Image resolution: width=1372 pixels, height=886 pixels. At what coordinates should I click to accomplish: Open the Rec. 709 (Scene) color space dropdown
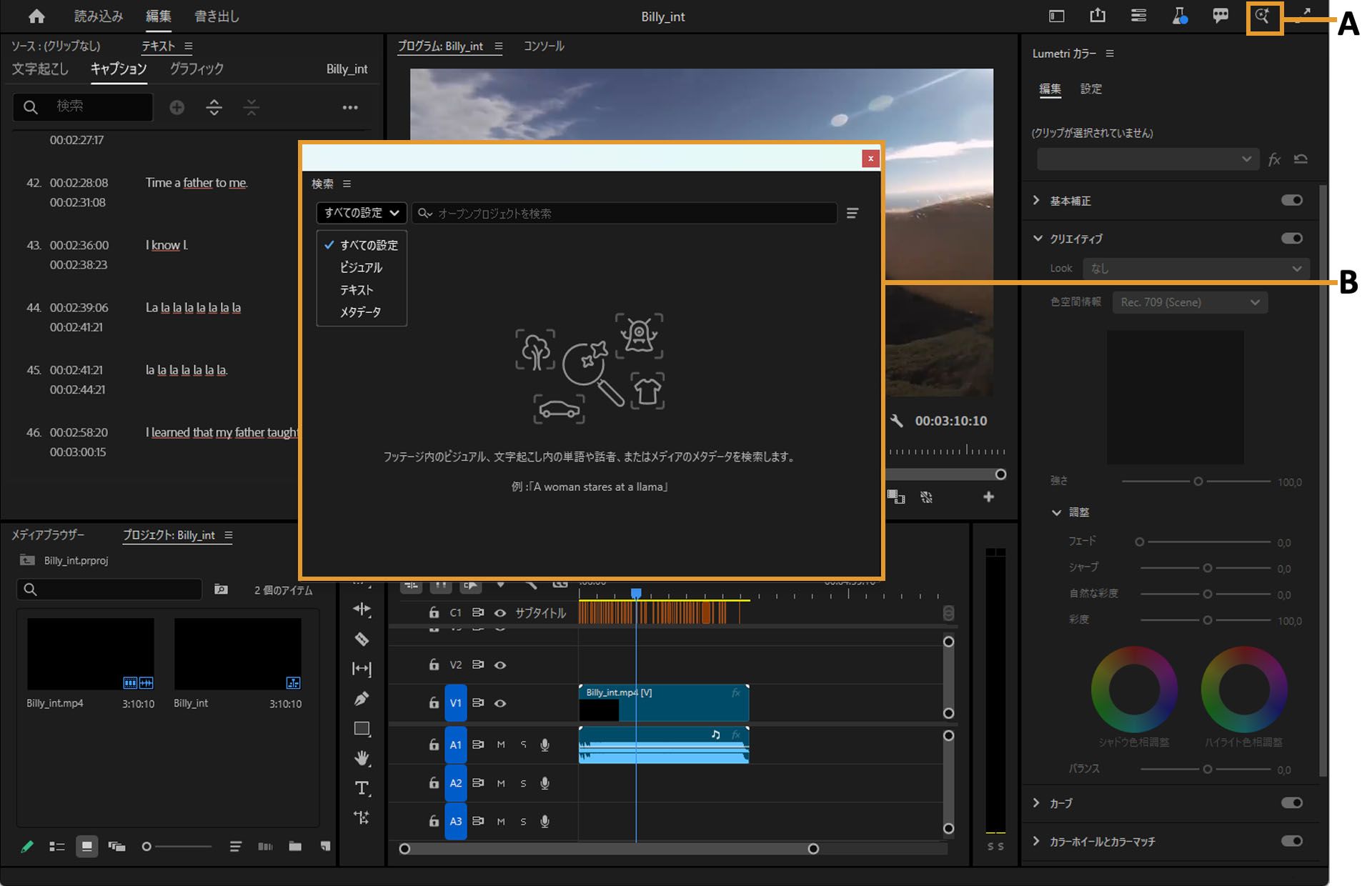point(1188,302)
